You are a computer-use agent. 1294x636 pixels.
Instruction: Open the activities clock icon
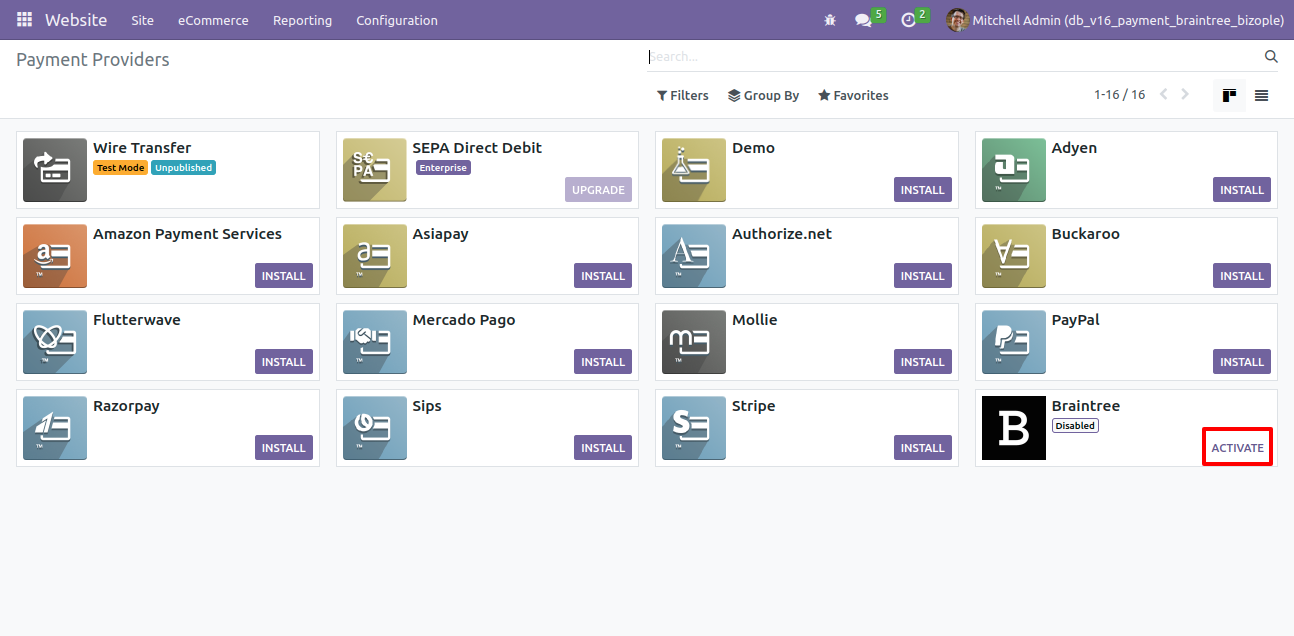tap(908, 20)
